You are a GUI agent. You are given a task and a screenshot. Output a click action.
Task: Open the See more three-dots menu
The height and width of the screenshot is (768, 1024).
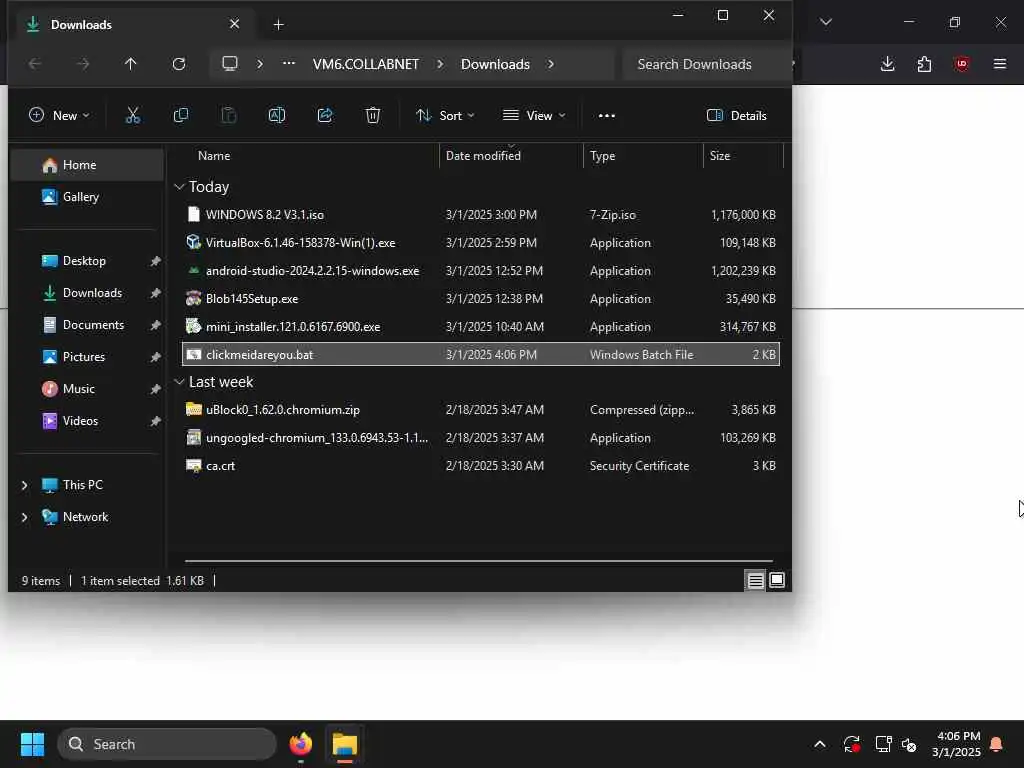click(607, 116)
